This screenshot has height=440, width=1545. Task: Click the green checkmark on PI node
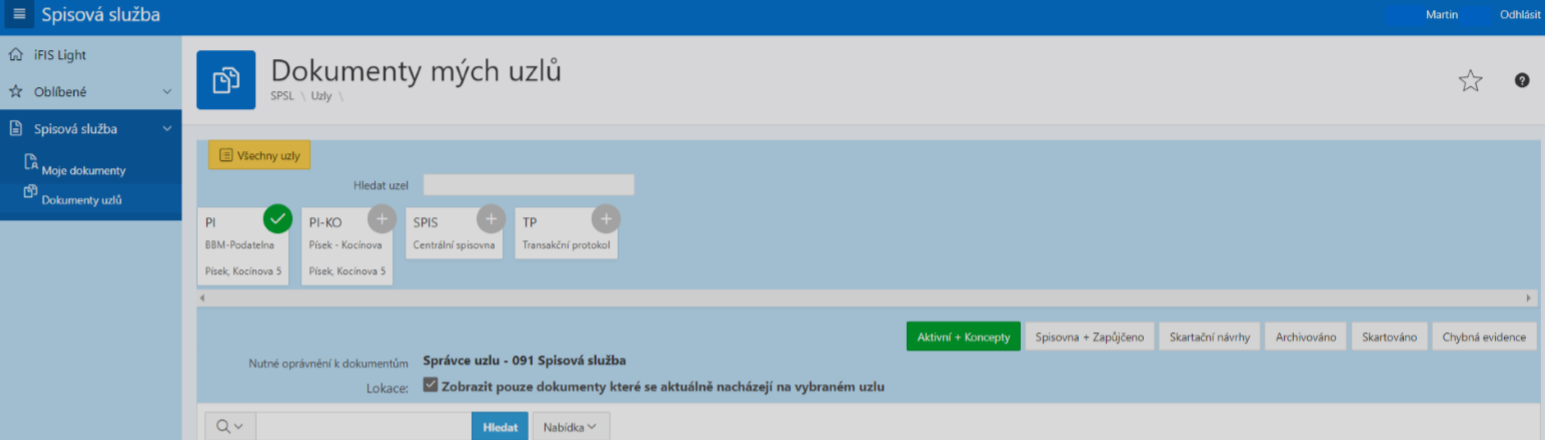click(x=278, y=217)
